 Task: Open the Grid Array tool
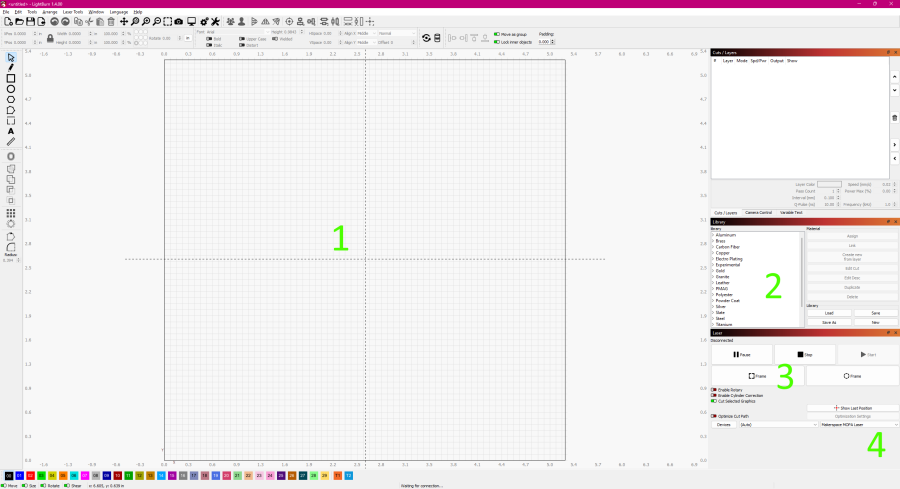point(11,213)
